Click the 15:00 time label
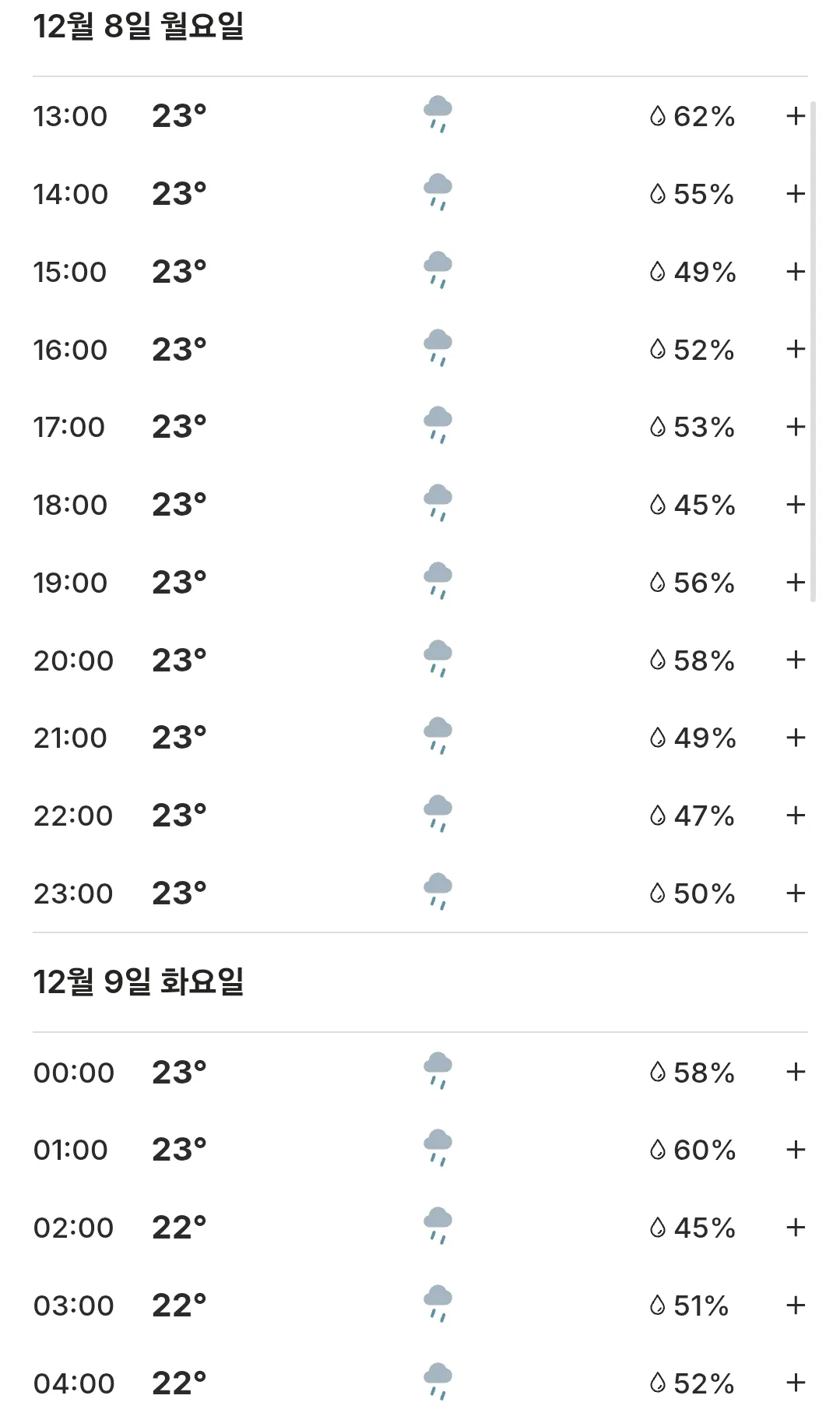840x1413 pixels. coord(70,272)
